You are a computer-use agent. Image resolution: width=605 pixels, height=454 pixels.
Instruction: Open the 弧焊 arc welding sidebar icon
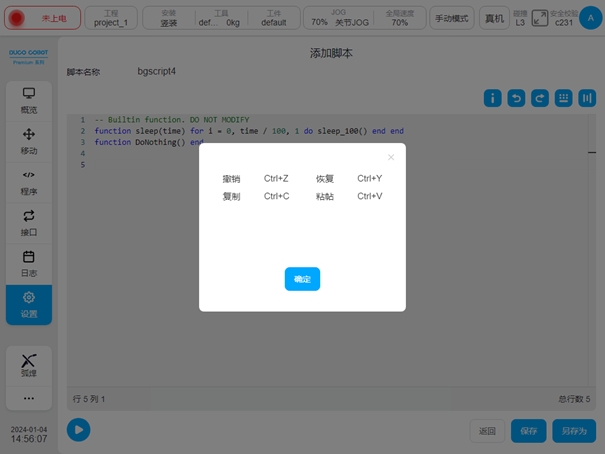29,365
